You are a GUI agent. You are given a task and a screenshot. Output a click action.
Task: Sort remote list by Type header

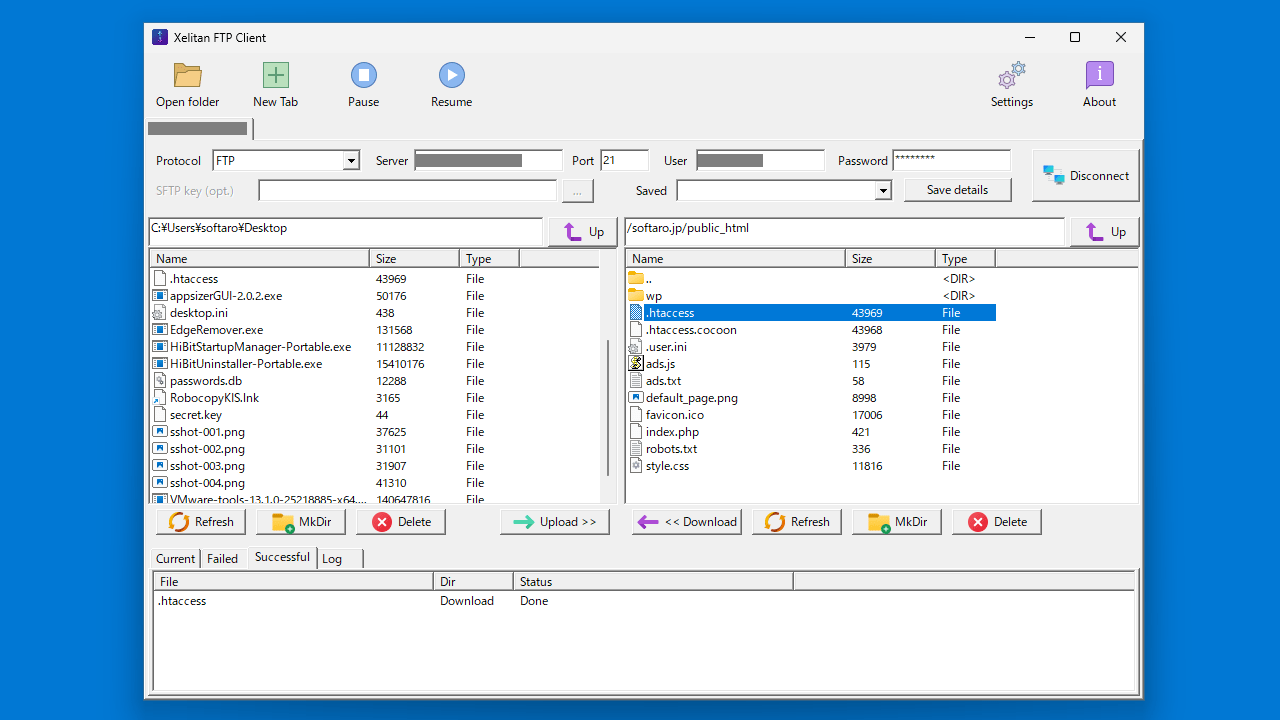coord(965,259)
